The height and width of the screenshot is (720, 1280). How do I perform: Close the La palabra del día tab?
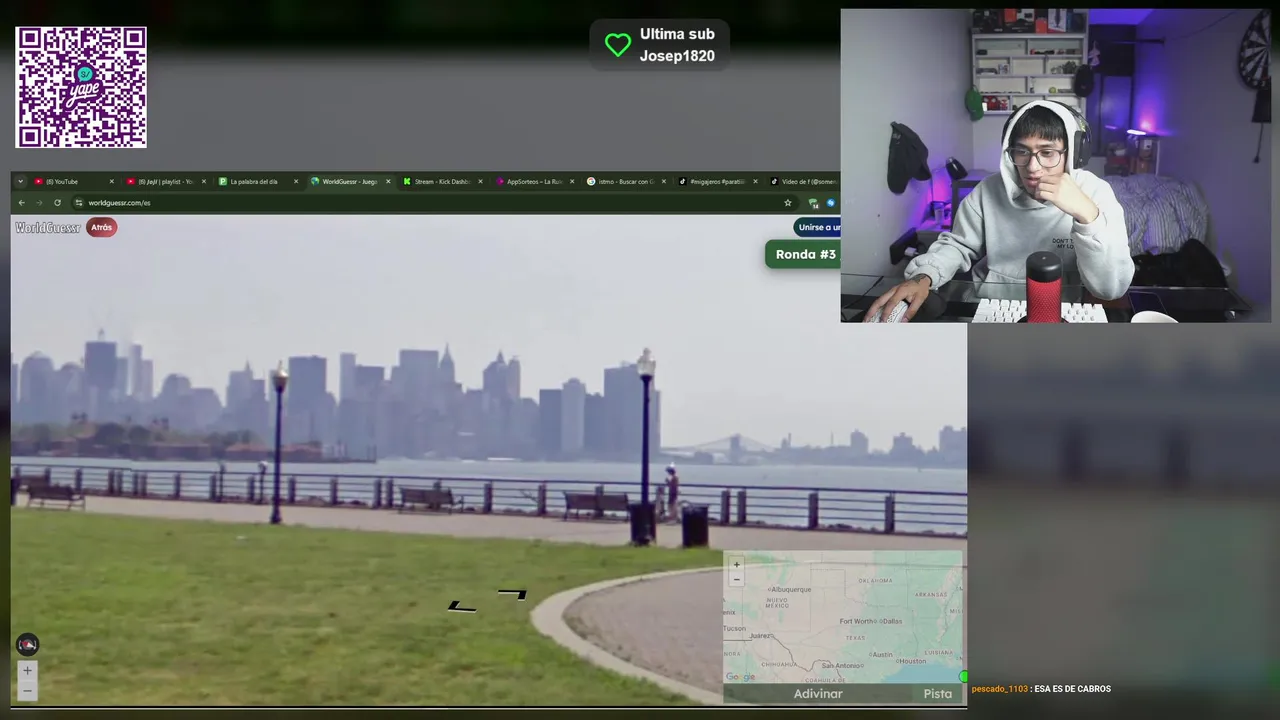295,182
